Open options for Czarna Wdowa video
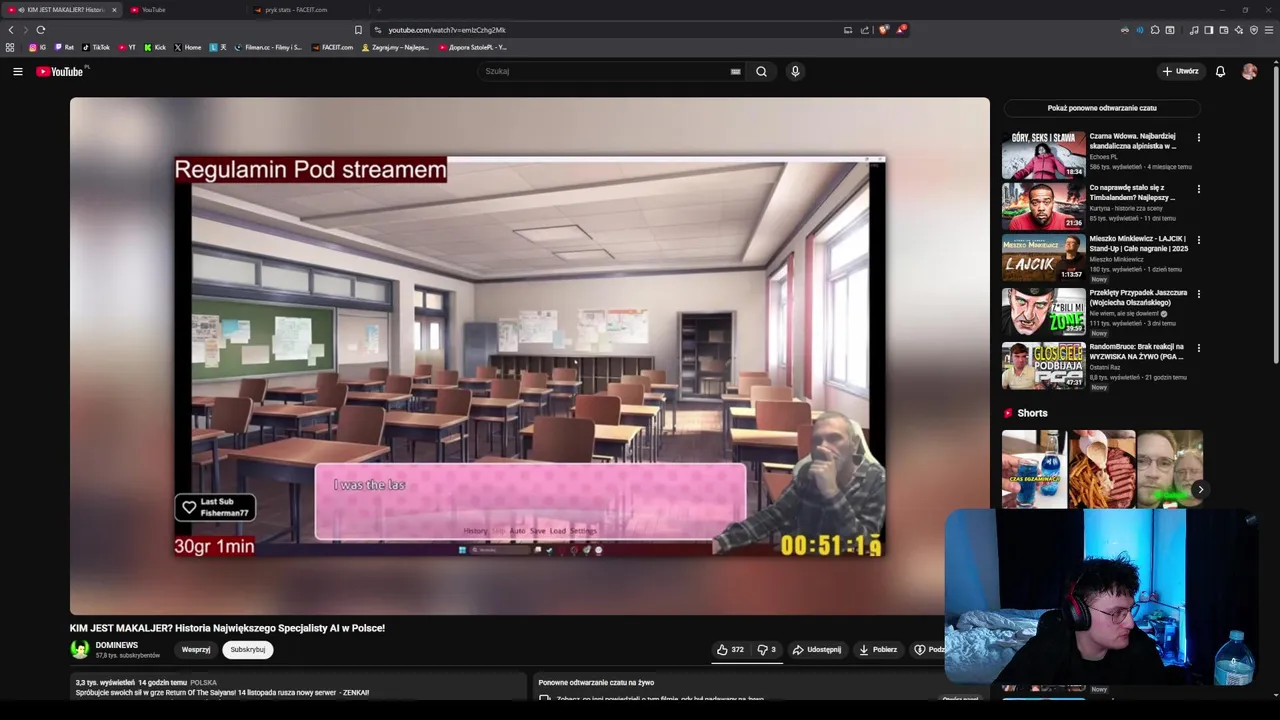1280x720 pixels. click(1198, 138)
